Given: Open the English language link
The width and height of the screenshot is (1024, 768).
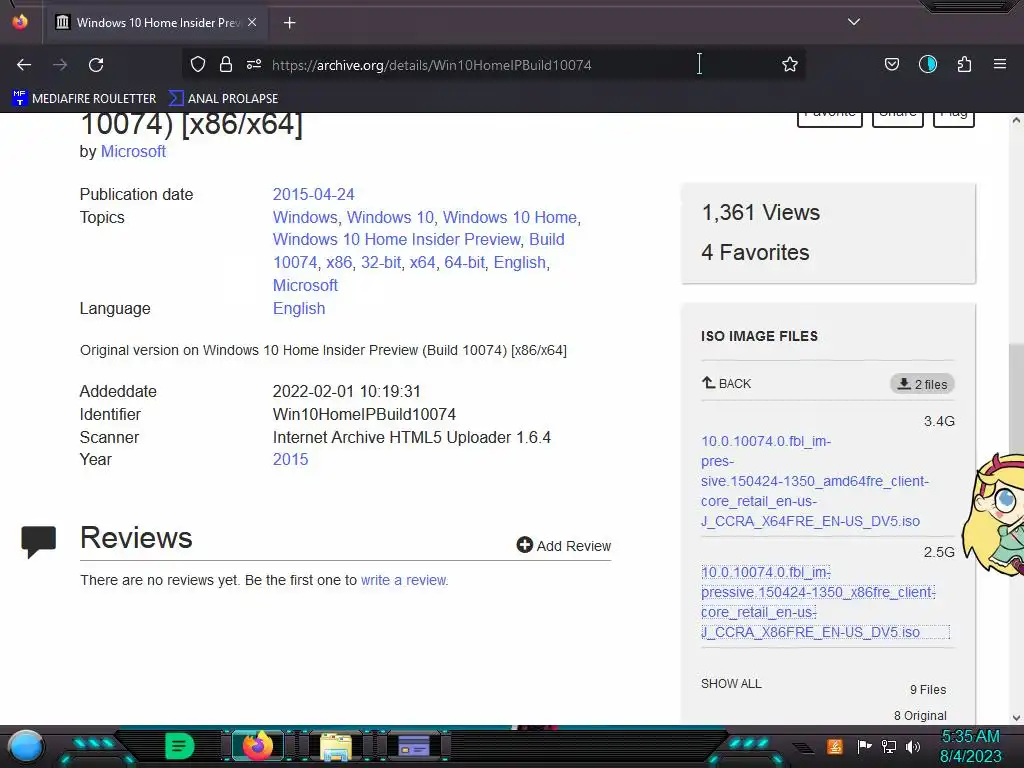Looking at the screenshot, I should [298, 308].
